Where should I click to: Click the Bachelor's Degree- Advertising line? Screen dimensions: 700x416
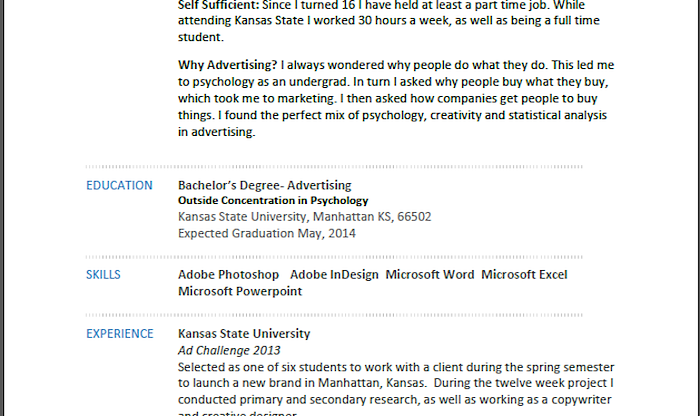[264, 185]
